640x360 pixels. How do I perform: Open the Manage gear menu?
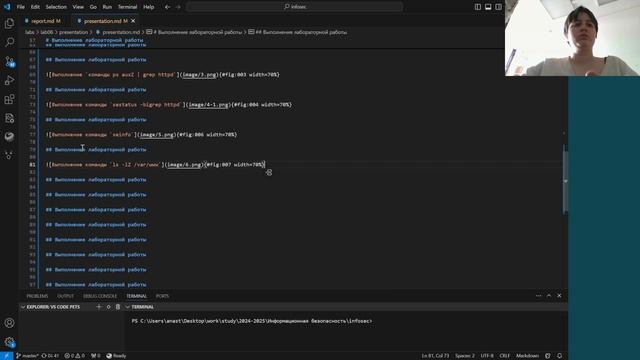9,342
